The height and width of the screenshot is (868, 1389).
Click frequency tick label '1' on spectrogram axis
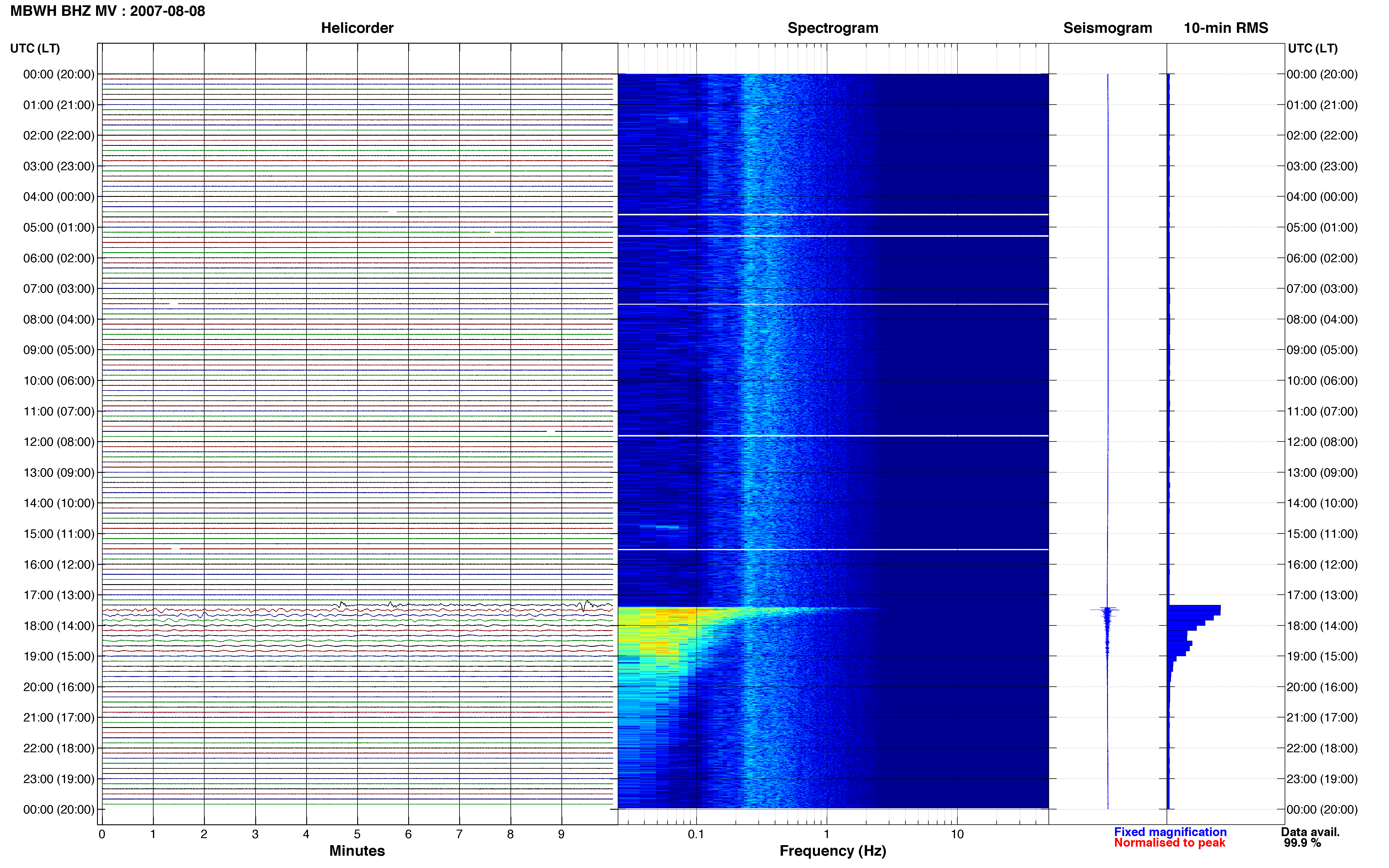(826, 834)
